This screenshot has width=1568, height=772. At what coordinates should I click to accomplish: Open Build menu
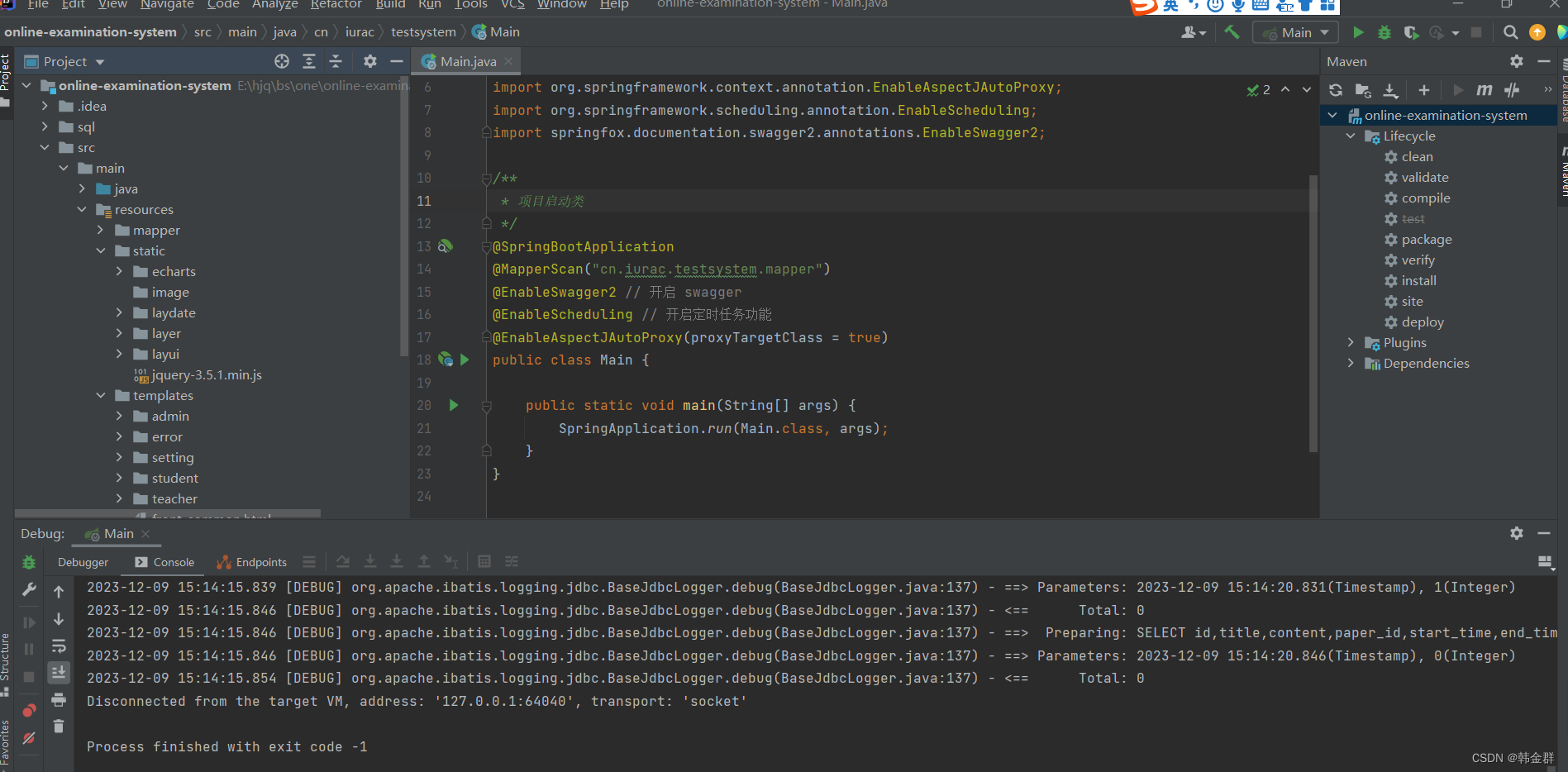(390, 4)
